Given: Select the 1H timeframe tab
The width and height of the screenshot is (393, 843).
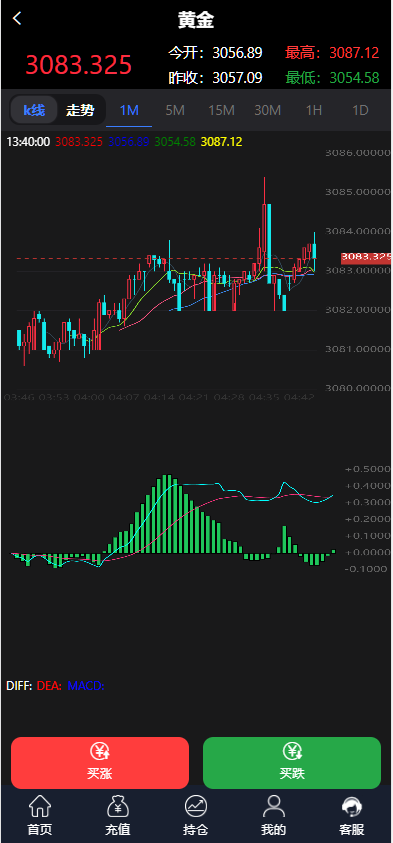Looking at the screenshot, I should 314,111.
